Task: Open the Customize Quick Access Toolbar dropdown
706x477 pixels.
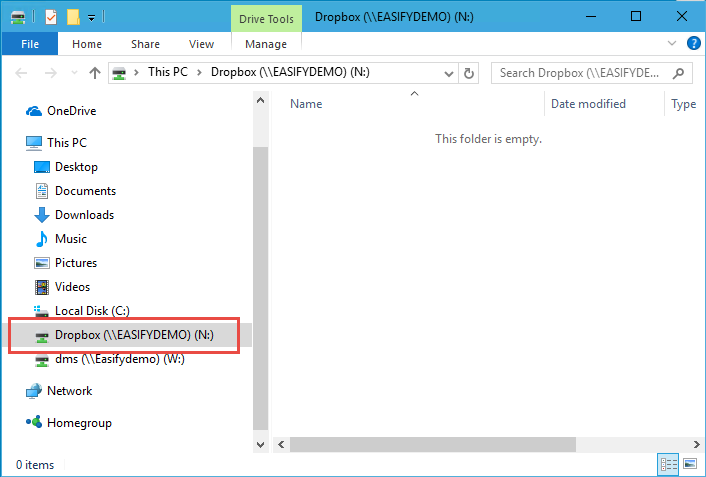Action: coord(92,17)
